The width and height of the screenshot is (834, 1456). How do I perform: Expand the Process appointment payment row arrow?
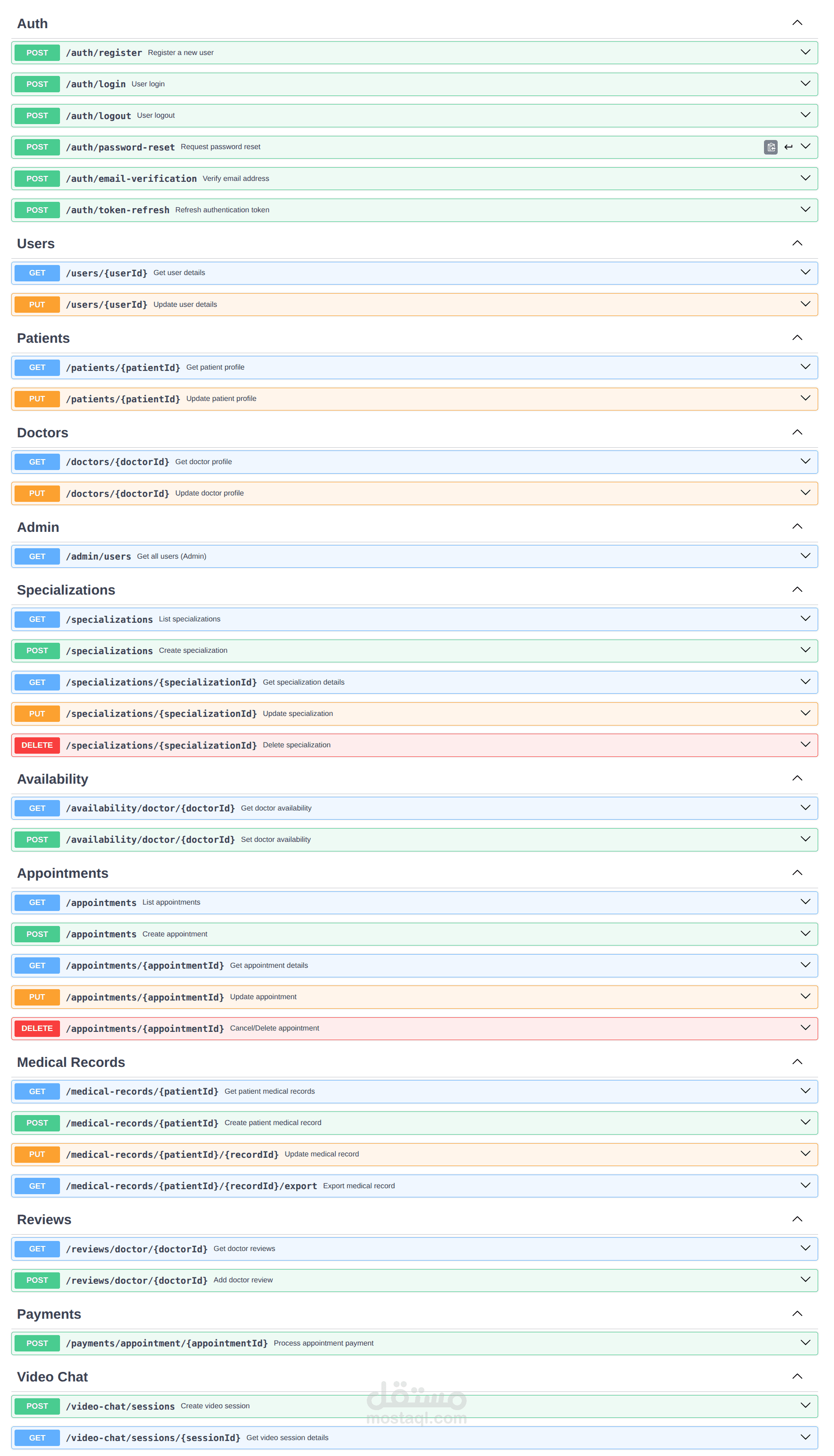click(x=806, y=1343)
